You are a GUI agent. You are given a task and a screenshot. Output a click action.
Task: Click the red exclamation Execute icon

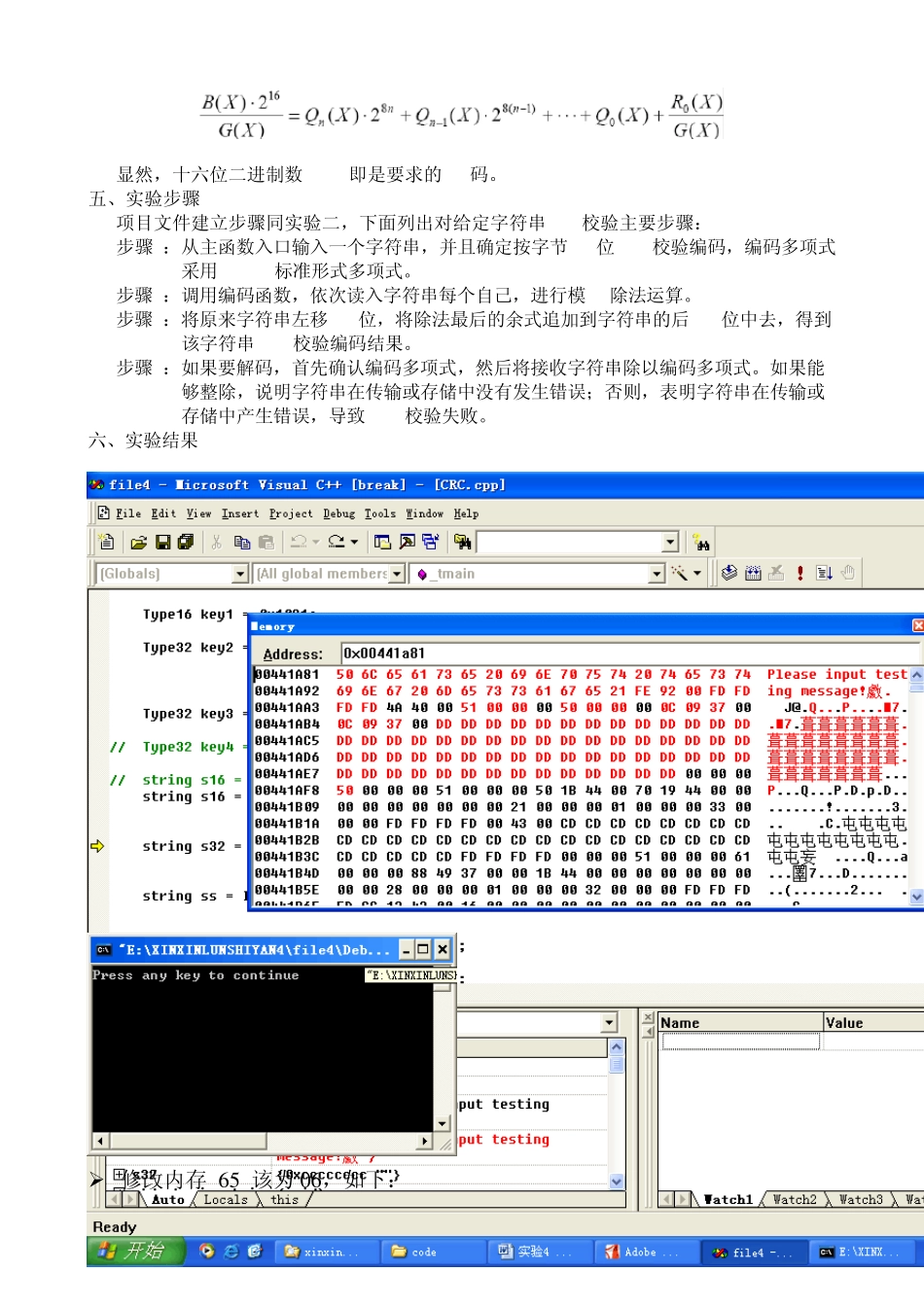pos(800,573)
